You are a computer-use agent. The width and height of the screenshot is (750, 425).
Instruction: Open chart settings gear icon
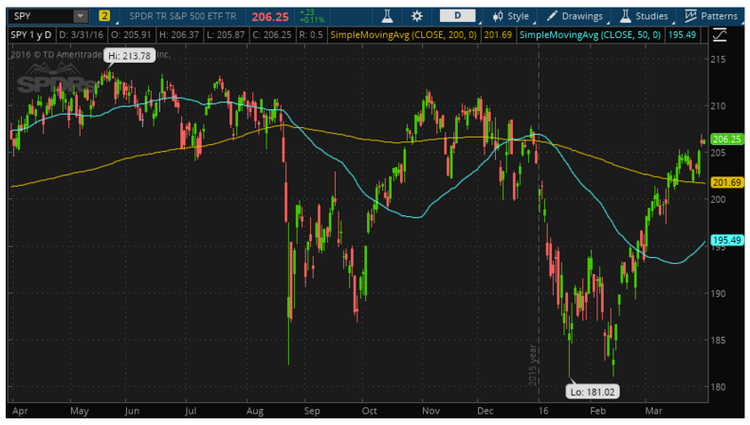point(416,17)
